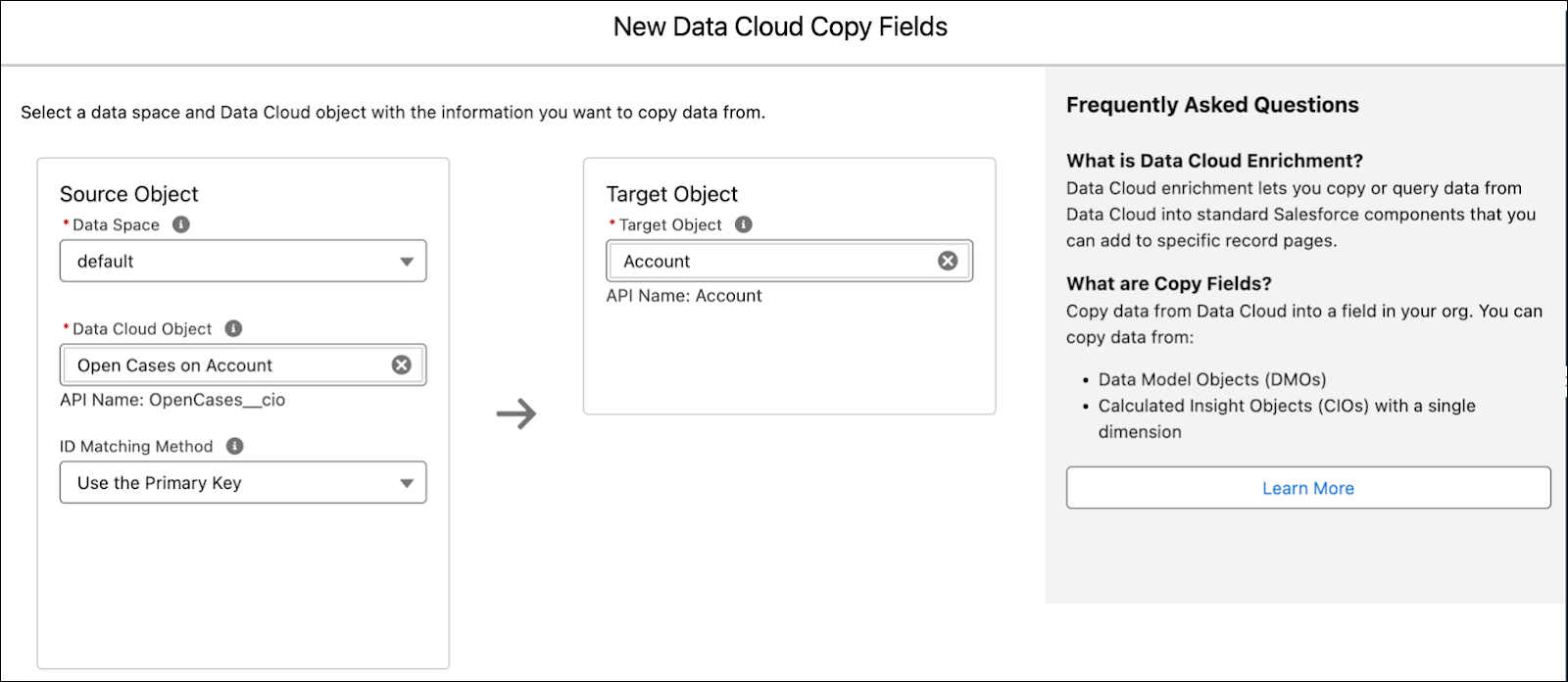Open the Use the Primary Key combo box
Viewport: 1568px width, 682px height.
(x=243, y=482)
